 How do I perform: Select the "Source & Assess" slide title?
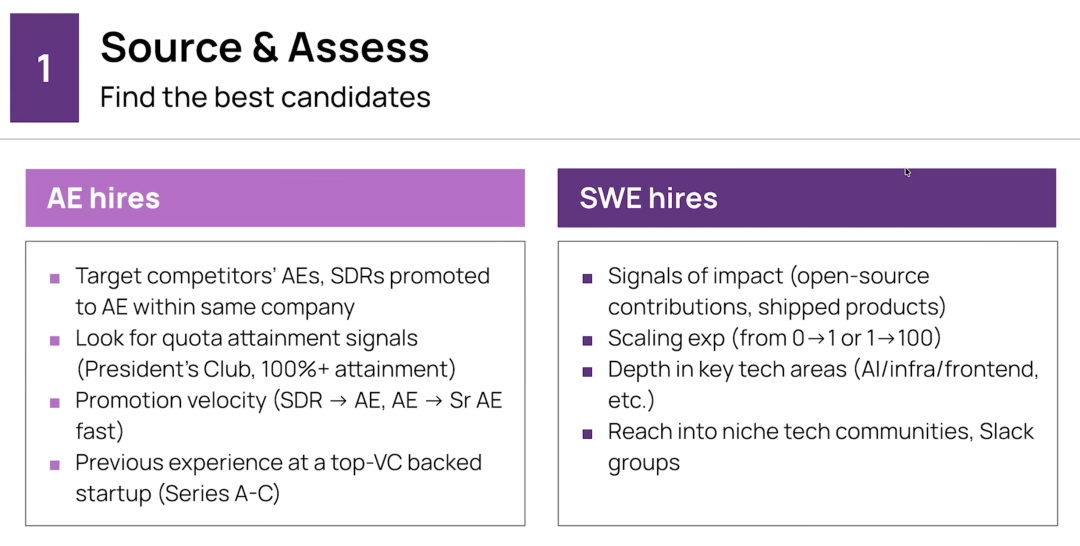tap(265, 47)
